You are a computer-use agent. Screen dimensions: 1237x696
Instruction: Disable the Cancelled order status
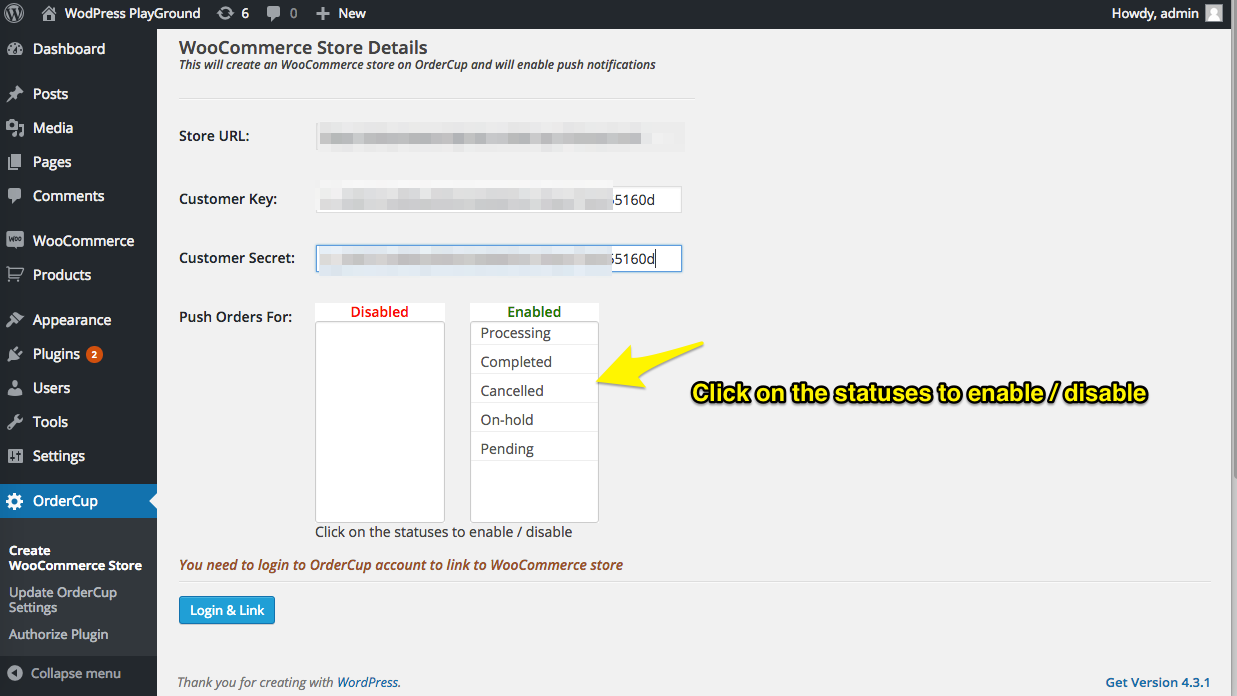pyautogui.click(x=534, y=391)
